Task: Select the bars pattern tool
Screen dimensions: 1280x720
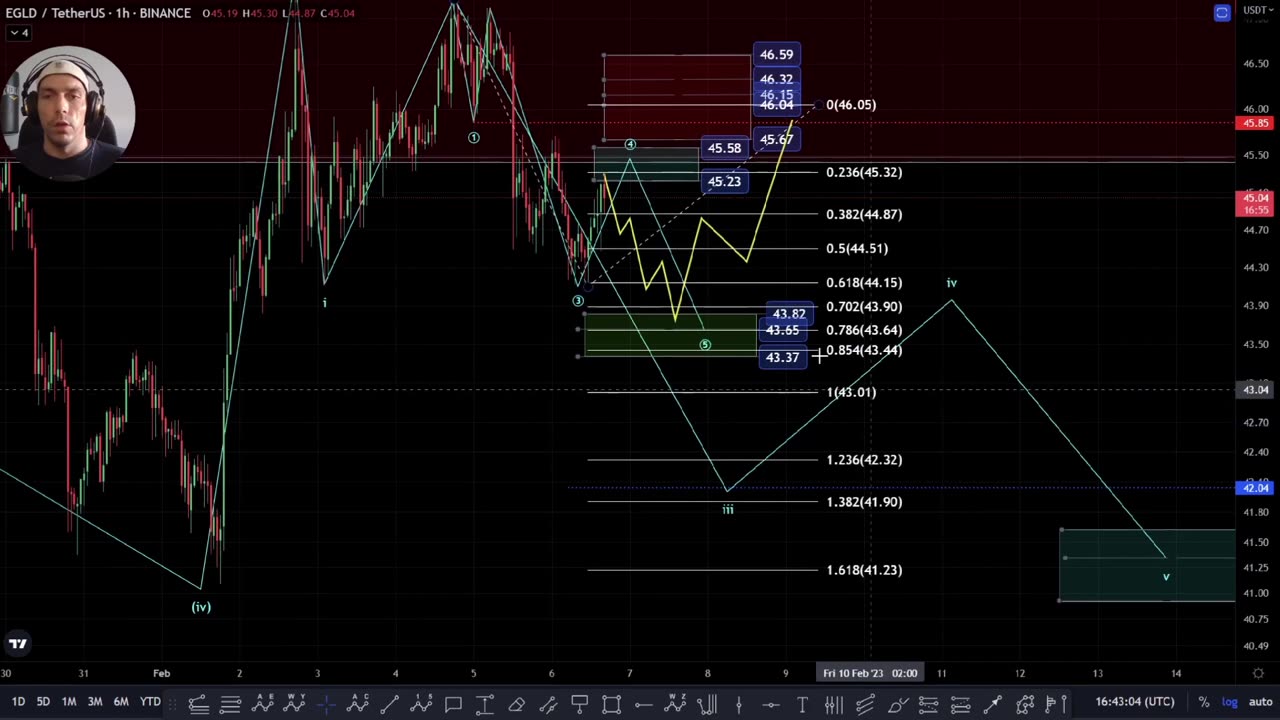Action: (x=707, y=705)
